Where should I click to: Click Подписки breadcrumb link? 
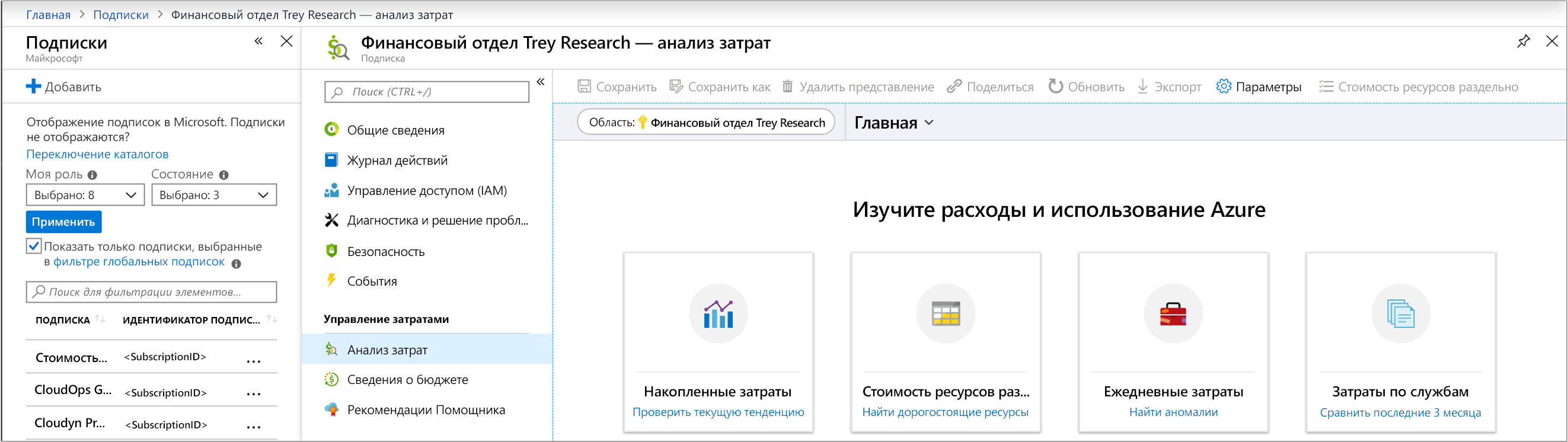coord(120,15)
